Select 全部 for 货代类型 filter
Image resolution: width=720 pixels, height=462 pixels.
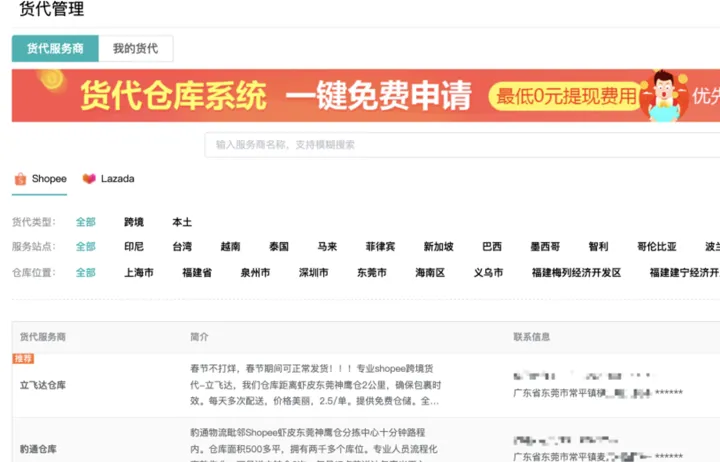[86, 222]
